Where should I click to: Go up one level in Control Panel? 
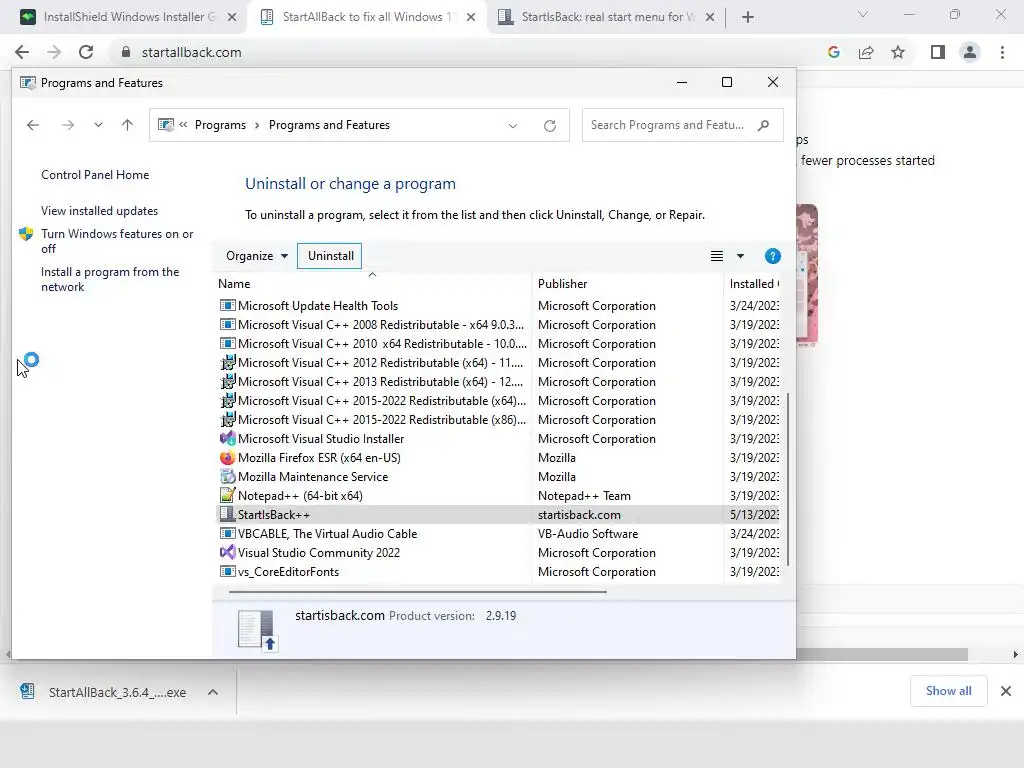click(127, 125)
